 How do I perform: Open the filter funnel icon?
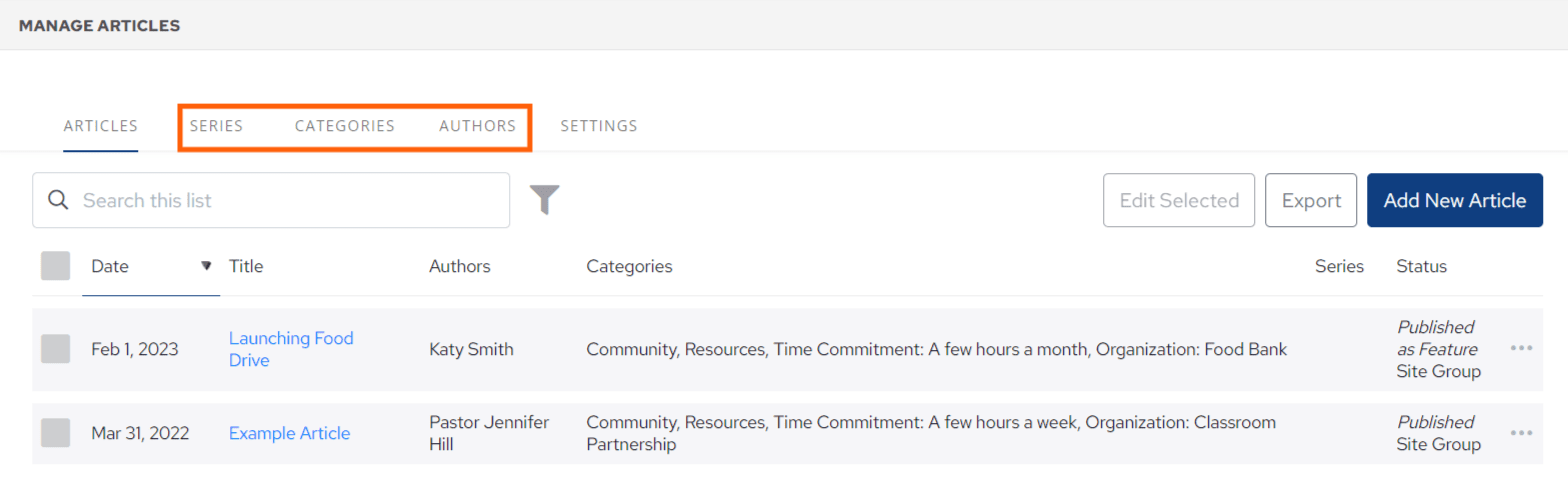[544, 200]
